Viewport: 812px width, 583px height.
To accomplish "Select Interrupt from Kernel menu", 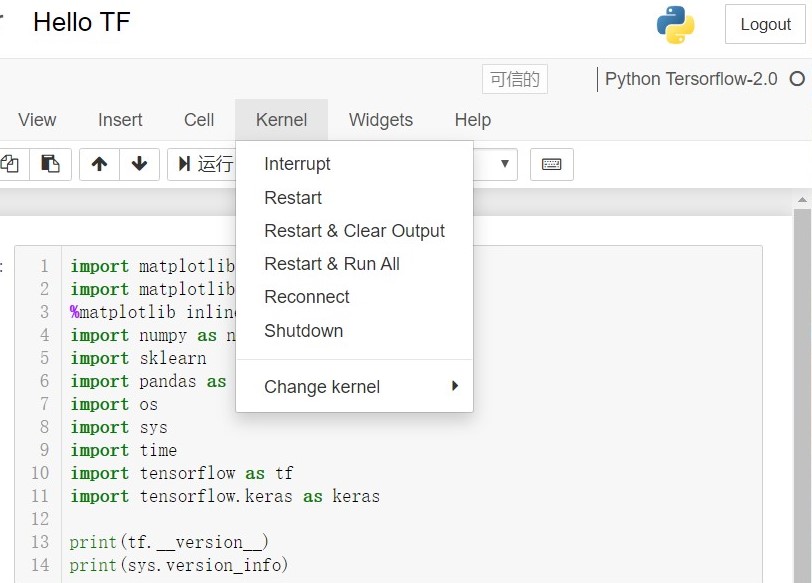I will pos(354,164).
